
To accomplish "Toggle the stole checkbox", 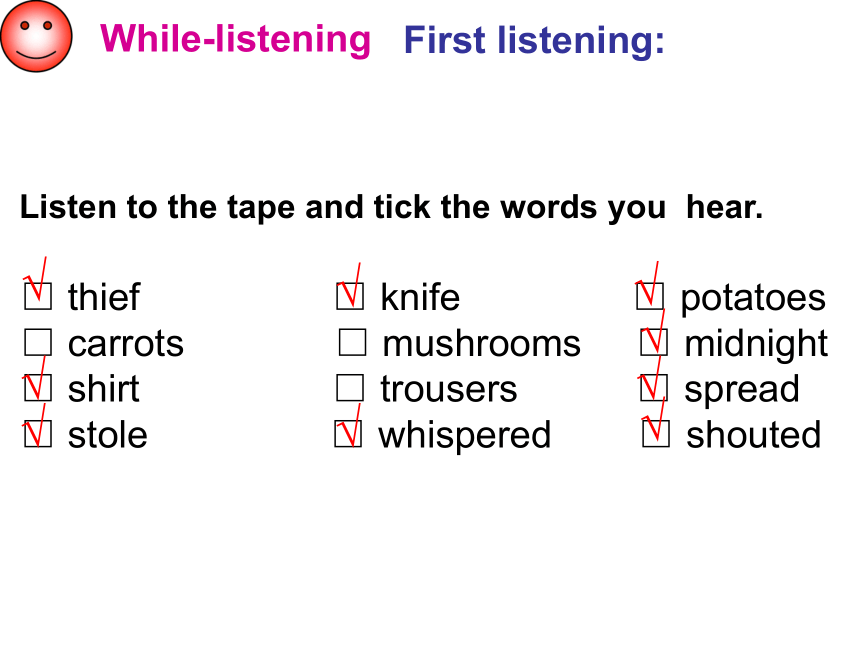I will click(x=38, y=434).
